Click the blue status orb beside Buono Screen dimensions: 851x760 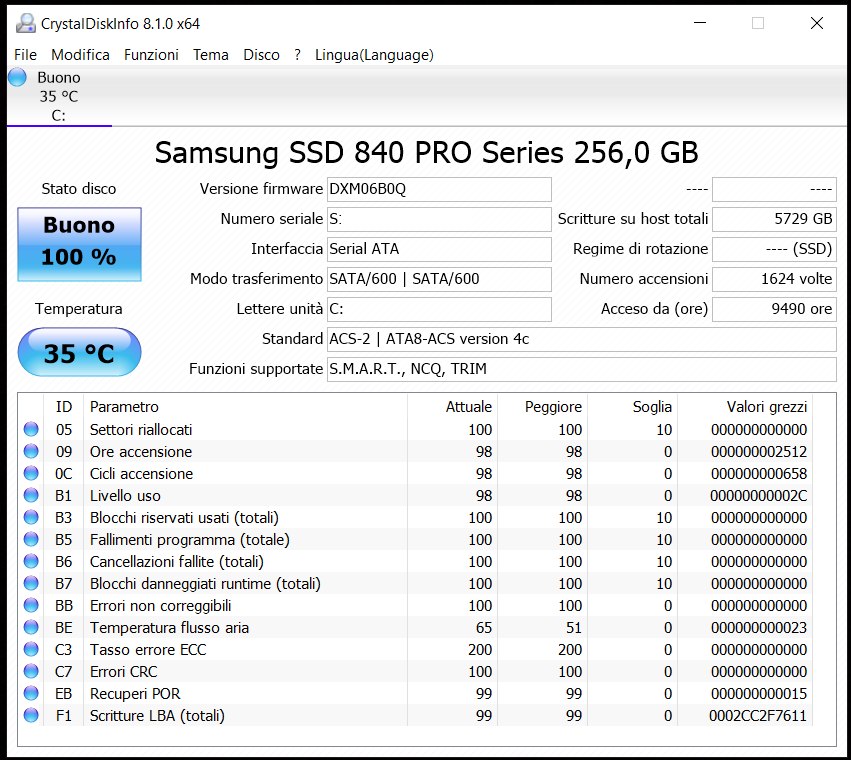click(x=17, y=77)
